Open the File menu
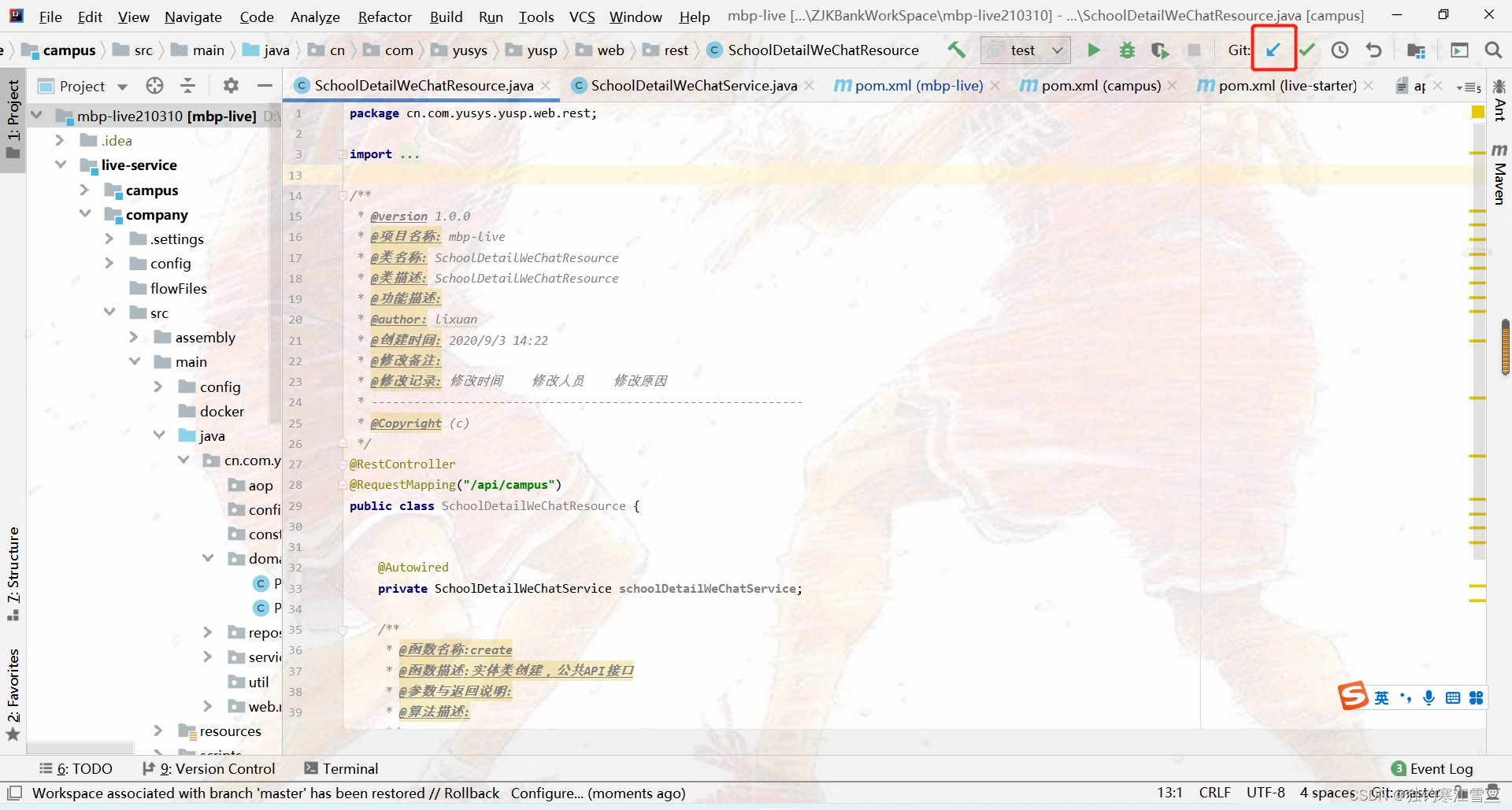The height and width of the screenshot is (810, 1512). [50, 17]
